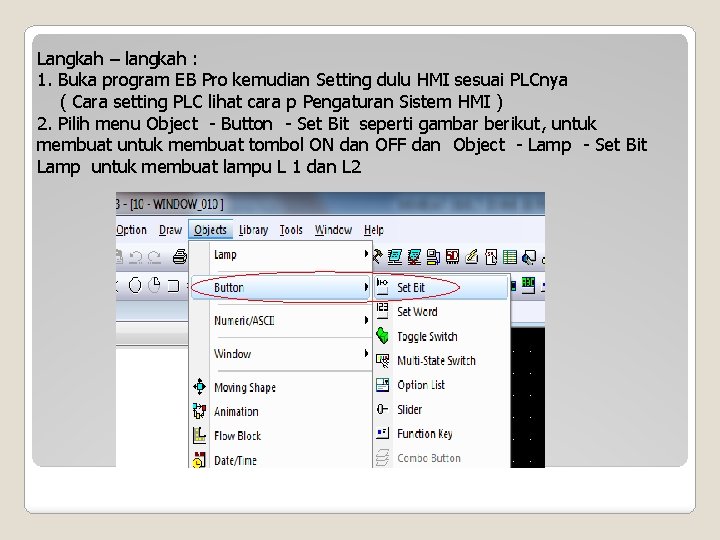Screen dimensions: 720x540
Task: Click the monitor icon with red mark
Action: click(x=414, y=257)
